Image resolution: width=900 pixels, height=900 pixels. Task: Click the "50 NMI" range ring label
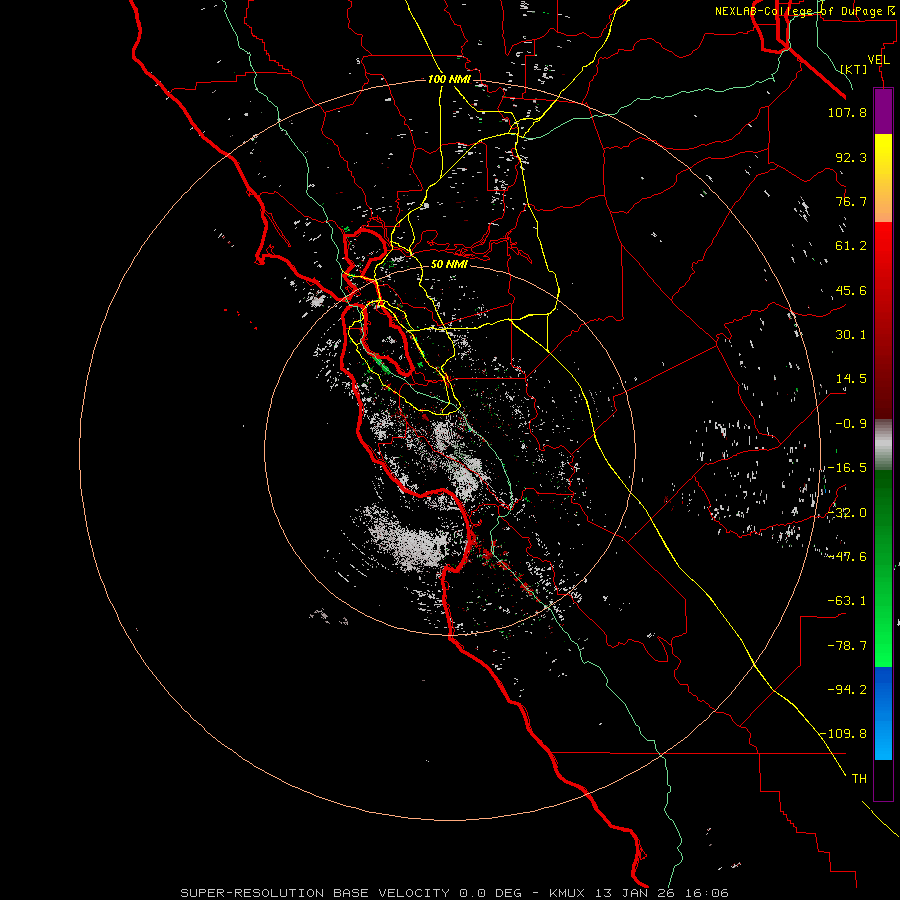(x=449, y=264)
